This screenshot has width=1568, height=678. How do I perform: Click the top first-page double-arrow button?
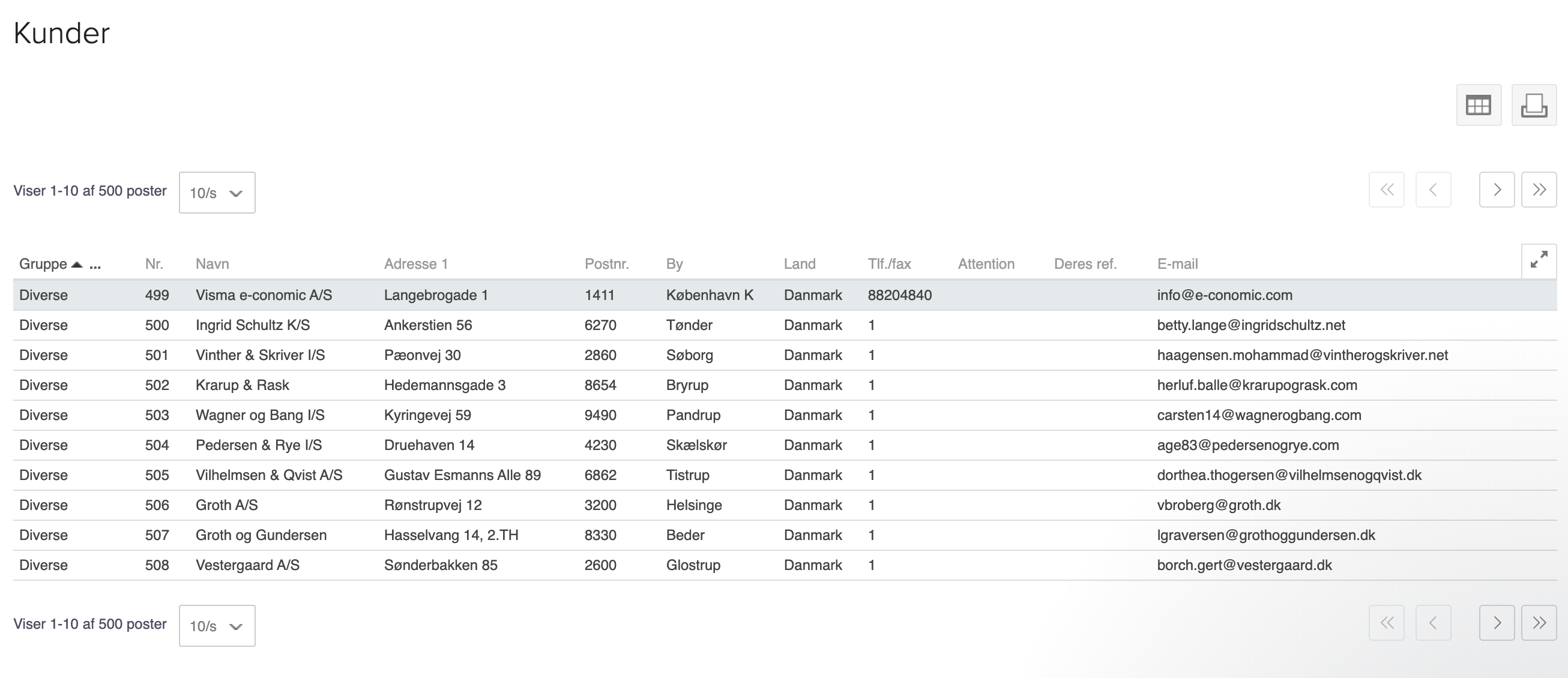click(x=1386, y=190)
